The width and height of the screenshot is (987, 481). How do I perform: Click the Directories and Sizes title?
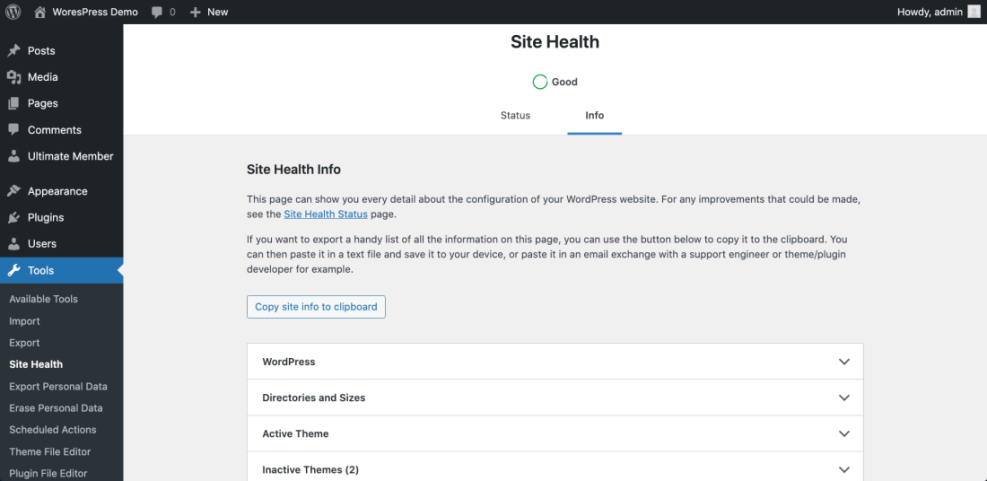click(x=313, y=398)
